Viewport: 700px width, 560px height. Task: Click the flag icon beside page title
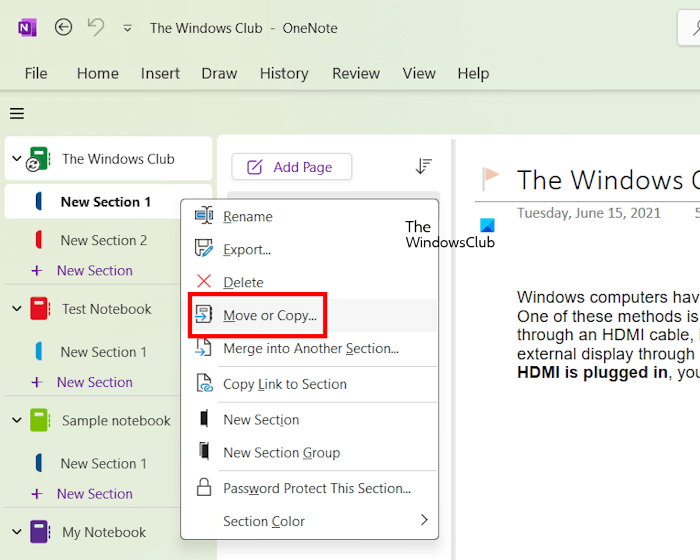tap(491, 179)
